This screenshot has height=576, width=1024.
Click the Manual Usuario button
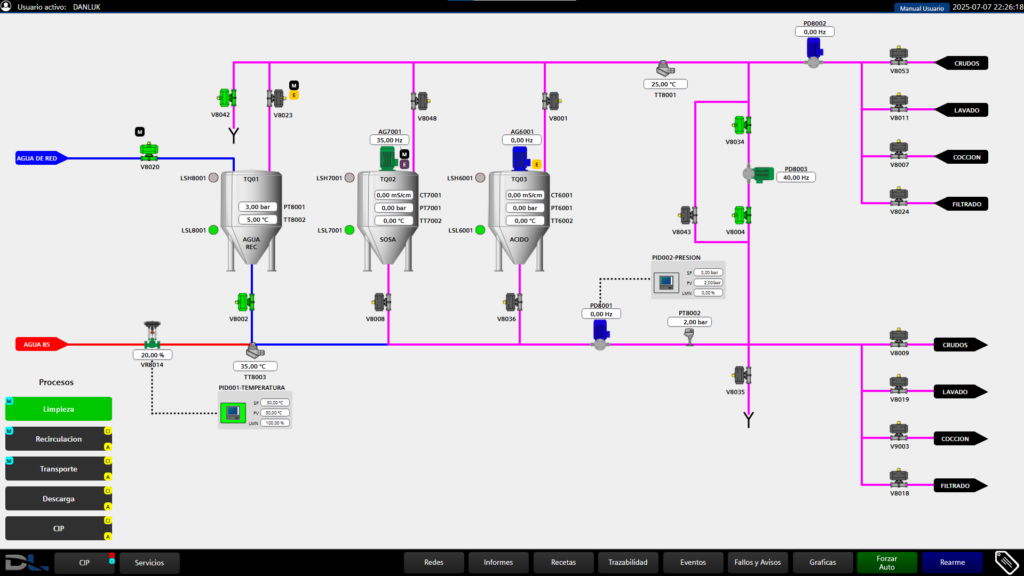tap(921, 8)
